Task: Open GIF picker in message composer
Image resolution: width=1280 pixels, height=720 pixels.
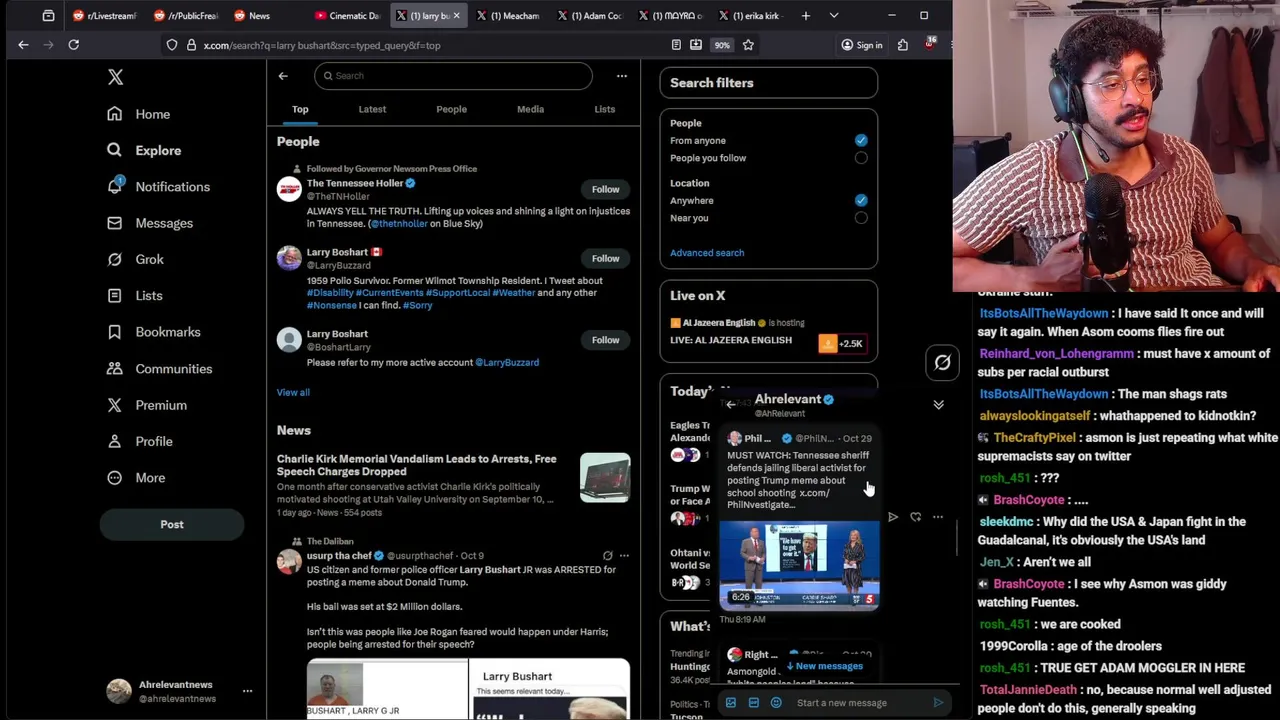Action: pos(753,703)
